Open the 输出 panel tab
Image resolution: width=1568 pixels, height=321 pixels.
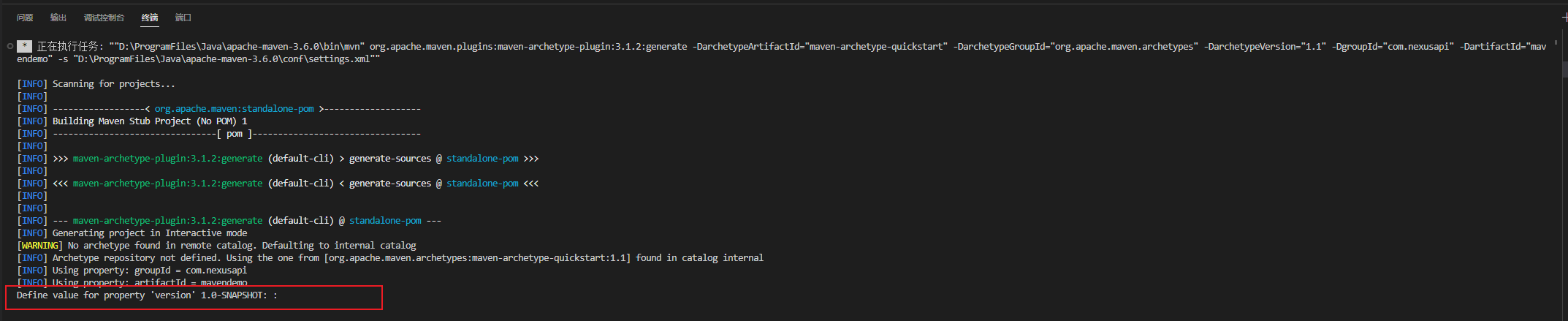coord(58,18)
